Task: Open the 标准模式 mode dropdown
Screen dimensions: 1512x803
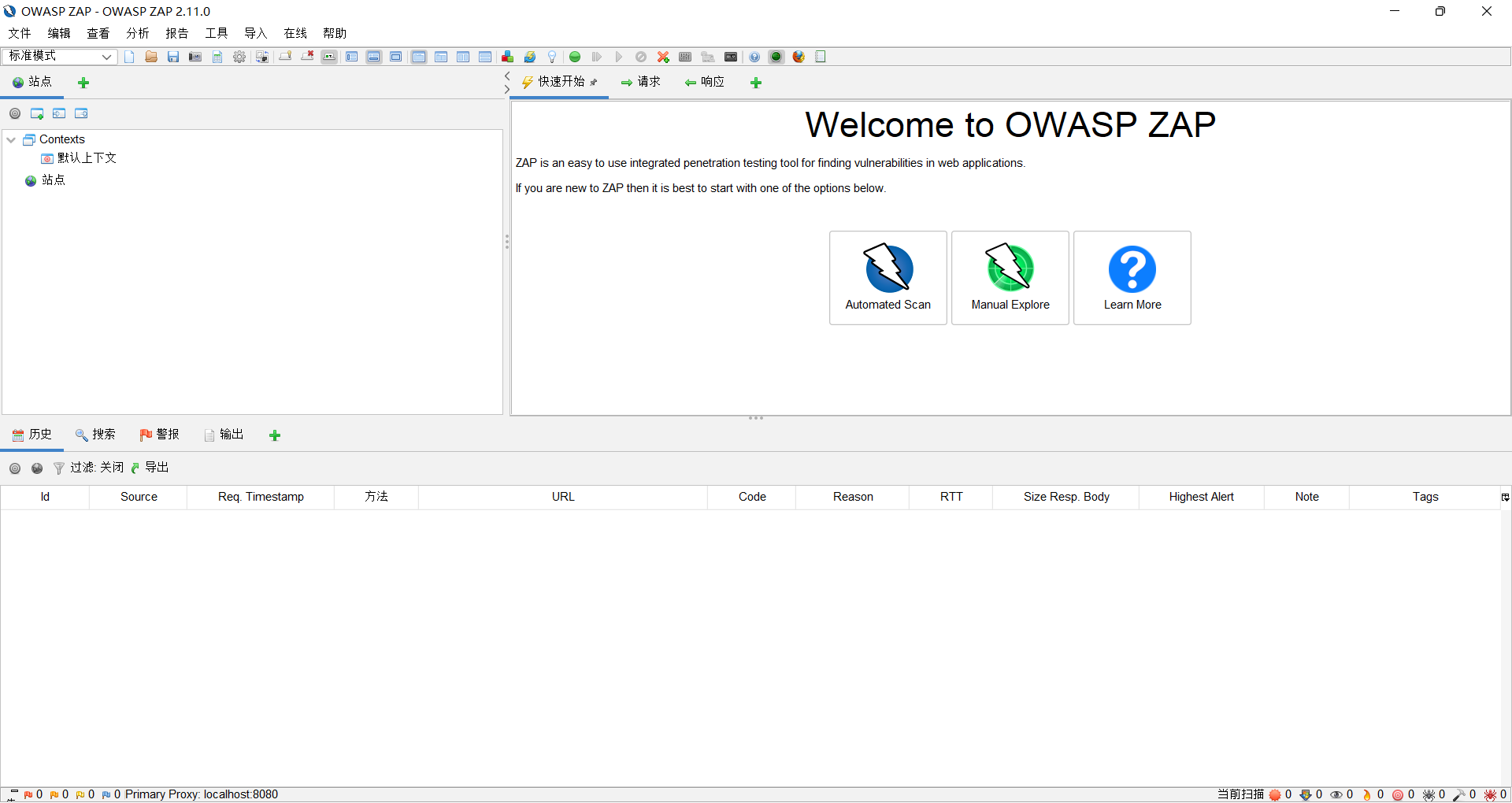Action: [x=60, y=56]
